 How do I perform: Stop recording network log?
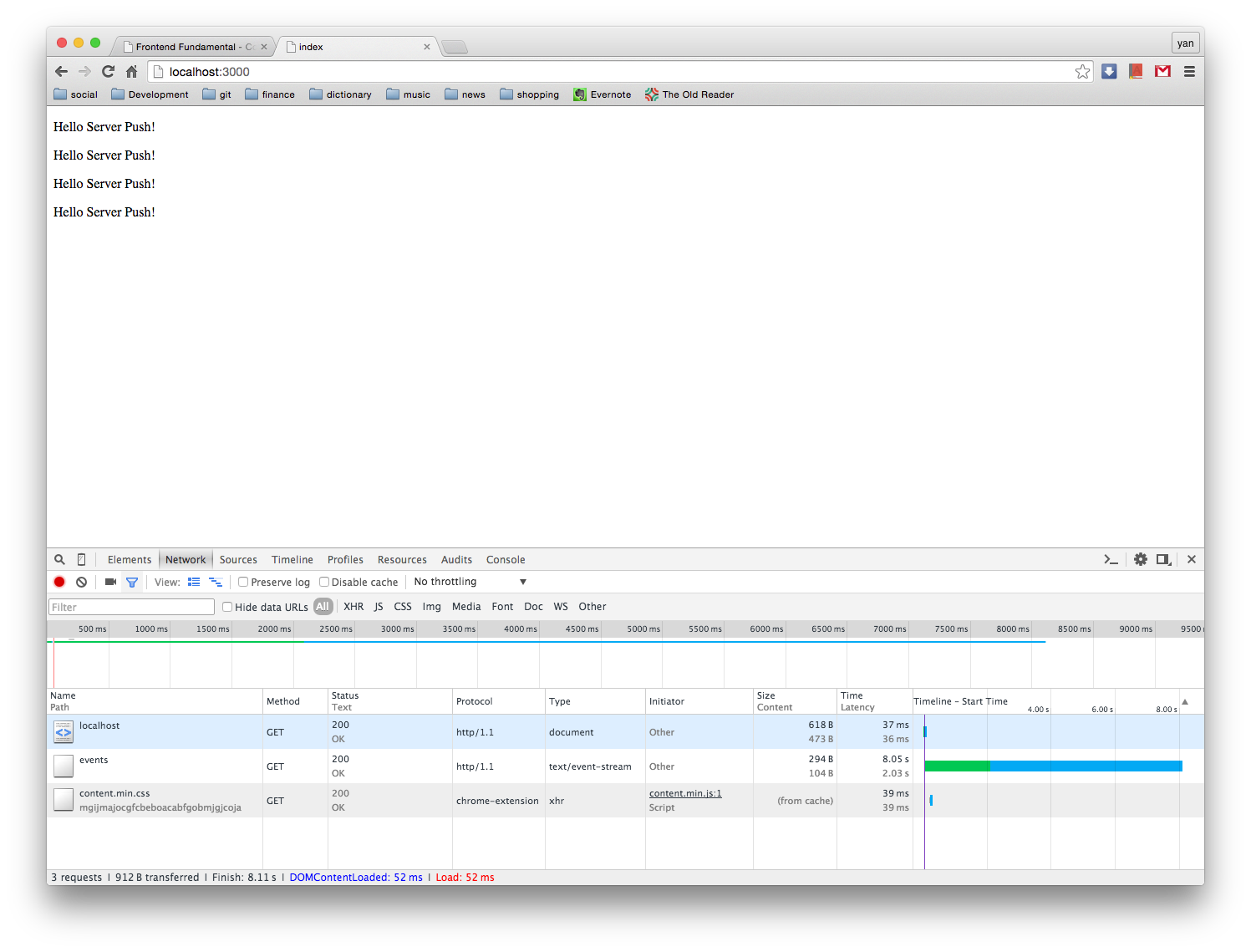59,582
